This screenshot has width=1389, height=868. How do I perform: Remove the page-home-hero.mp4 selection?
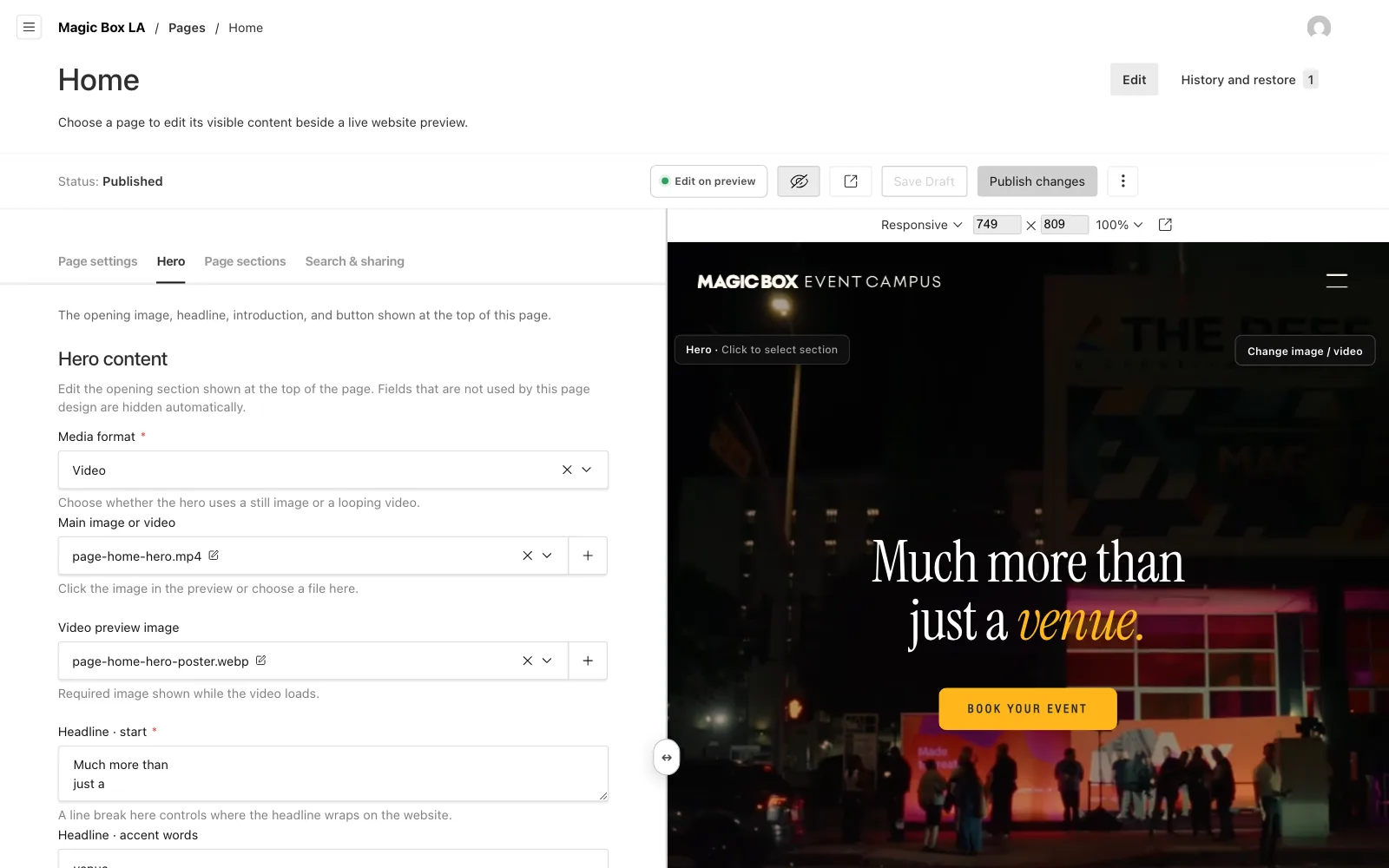(527, 556)
